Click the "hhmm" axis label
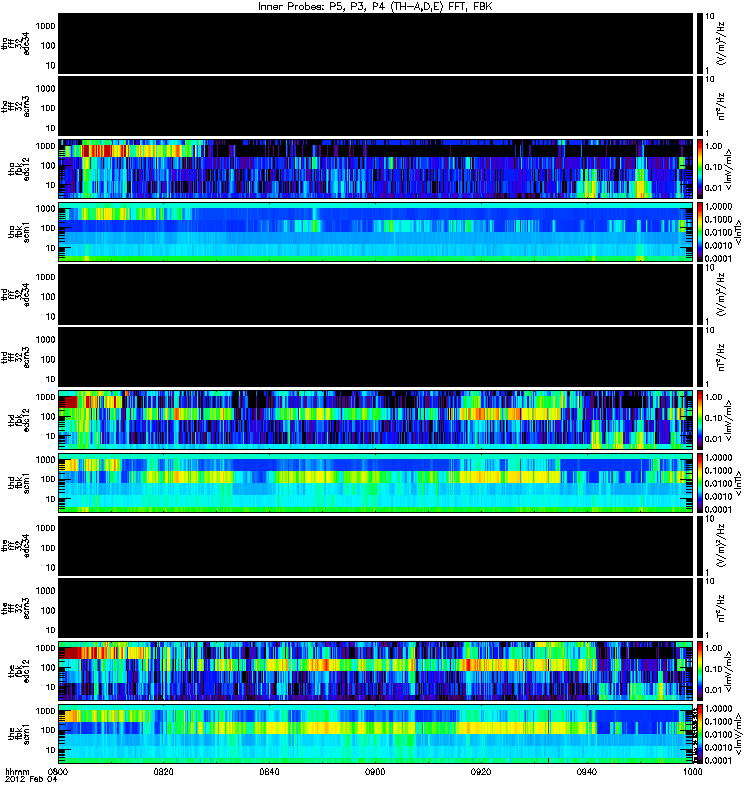750x800 pixels. (x=17, y=772)
